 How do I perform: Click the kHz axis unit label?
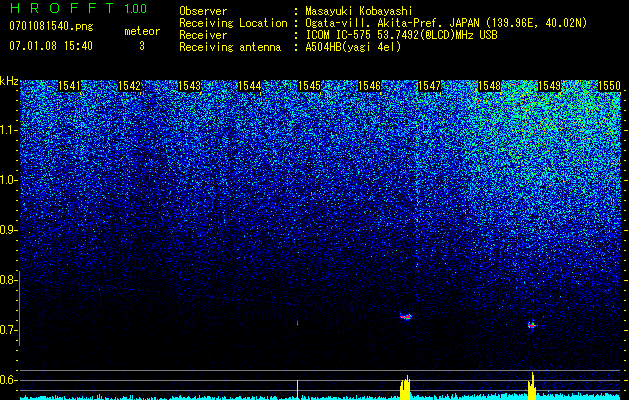tap(9, 81)
